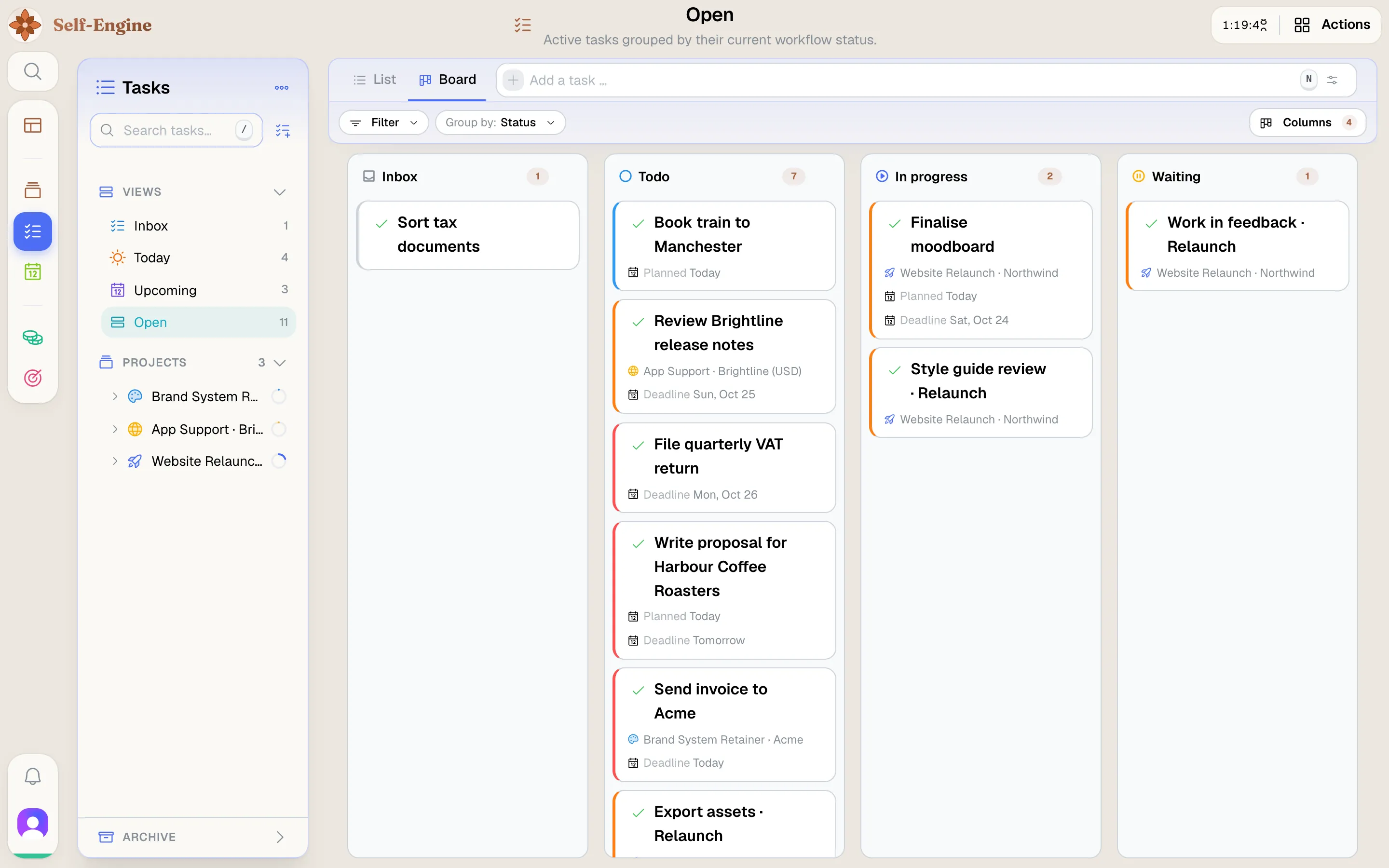
Task: Check off Review Brightline release notes
Action: pyautogui.click(x=638, y=322)
